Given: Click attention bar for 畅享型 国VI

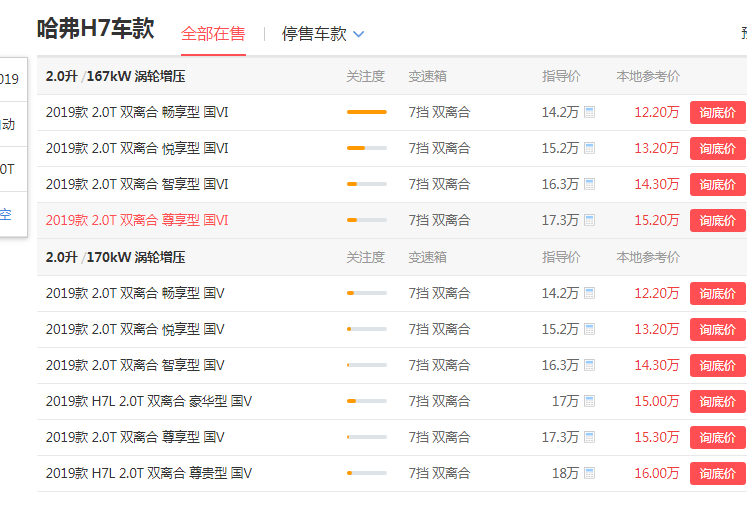Looking at the screenshot, I should (367, 112).
